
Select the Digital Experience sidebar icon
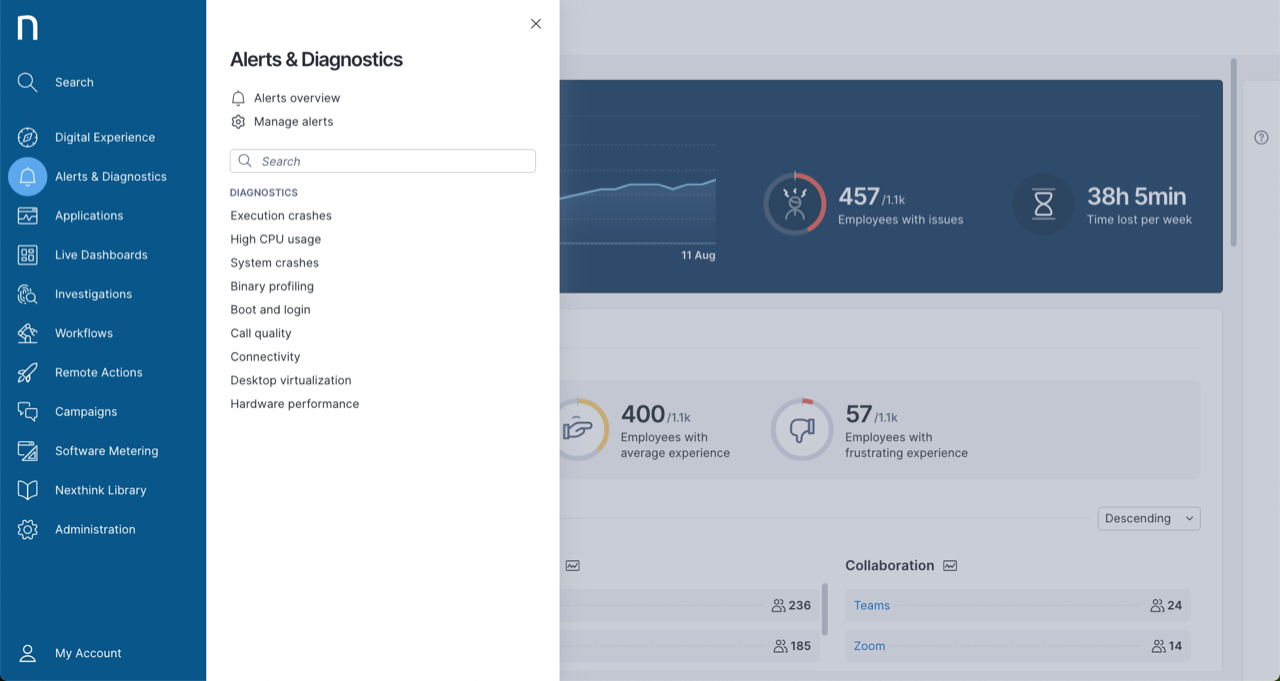click(27, 137)
